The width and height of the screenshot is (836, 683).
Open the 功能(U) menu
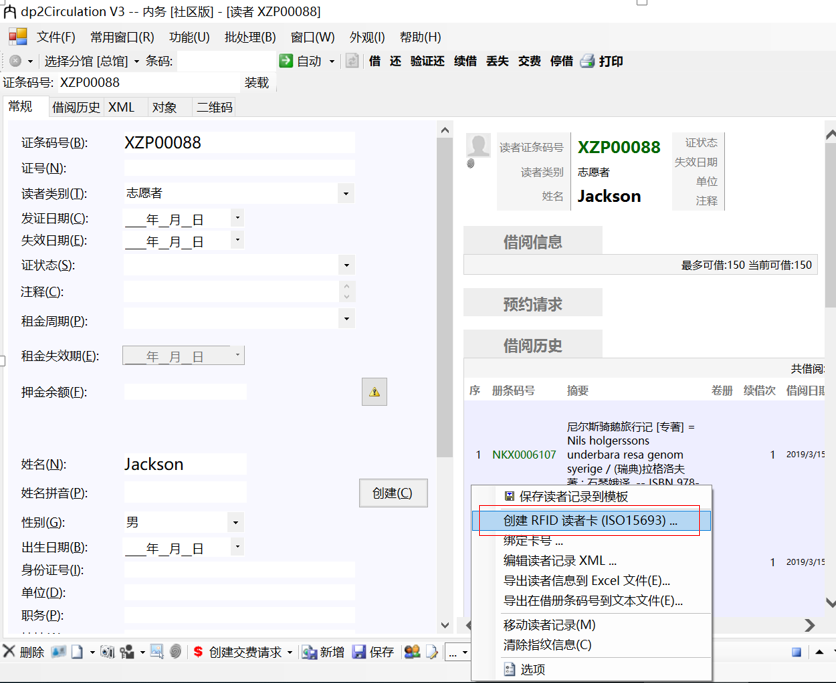pyautogui.click(x=189, y=37)
